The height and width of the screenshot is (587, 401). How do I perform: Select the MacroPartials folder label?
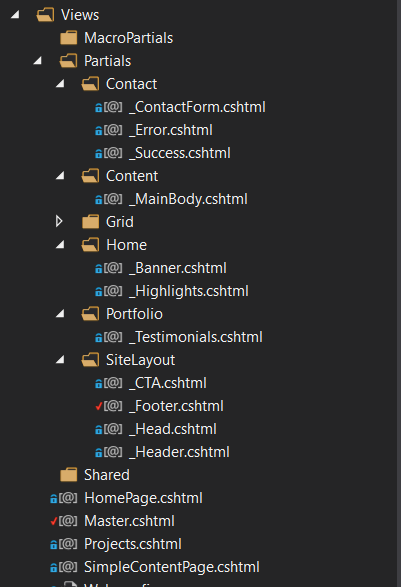coord(128,38)
